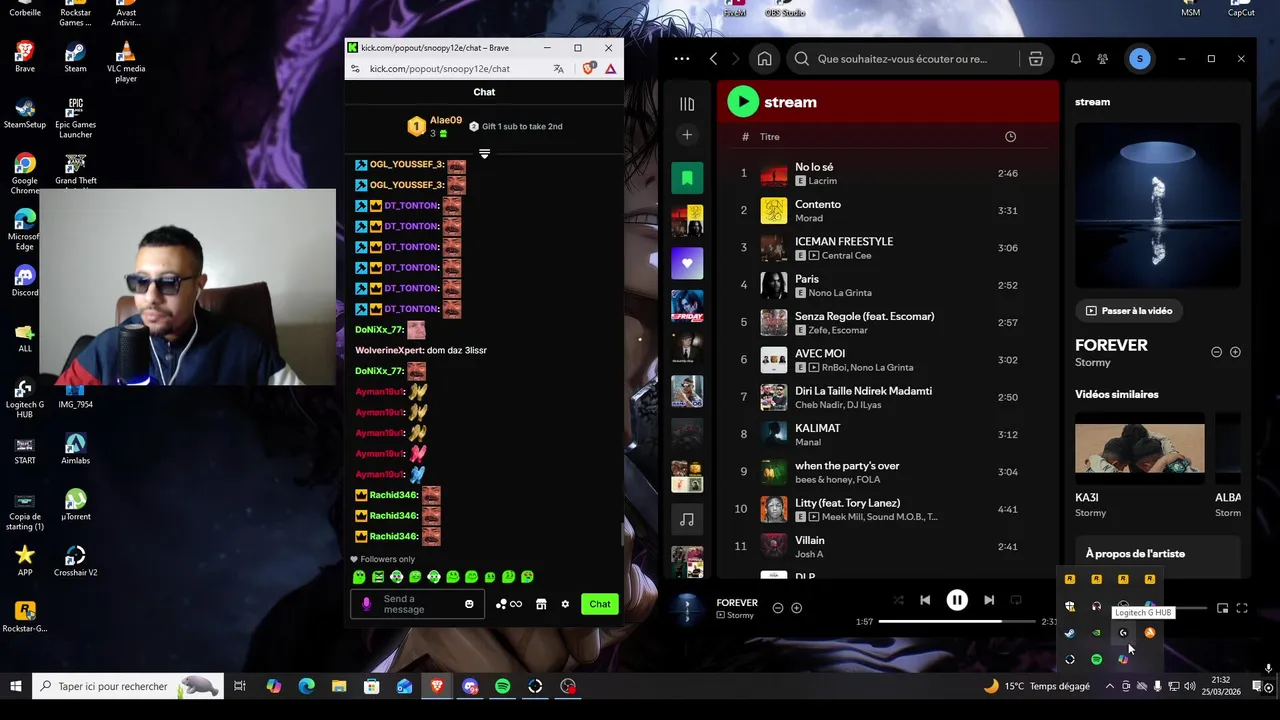Open Spotify notifications bell
The width and height of the screenshot is (1280, 720).
point(1076,59)
